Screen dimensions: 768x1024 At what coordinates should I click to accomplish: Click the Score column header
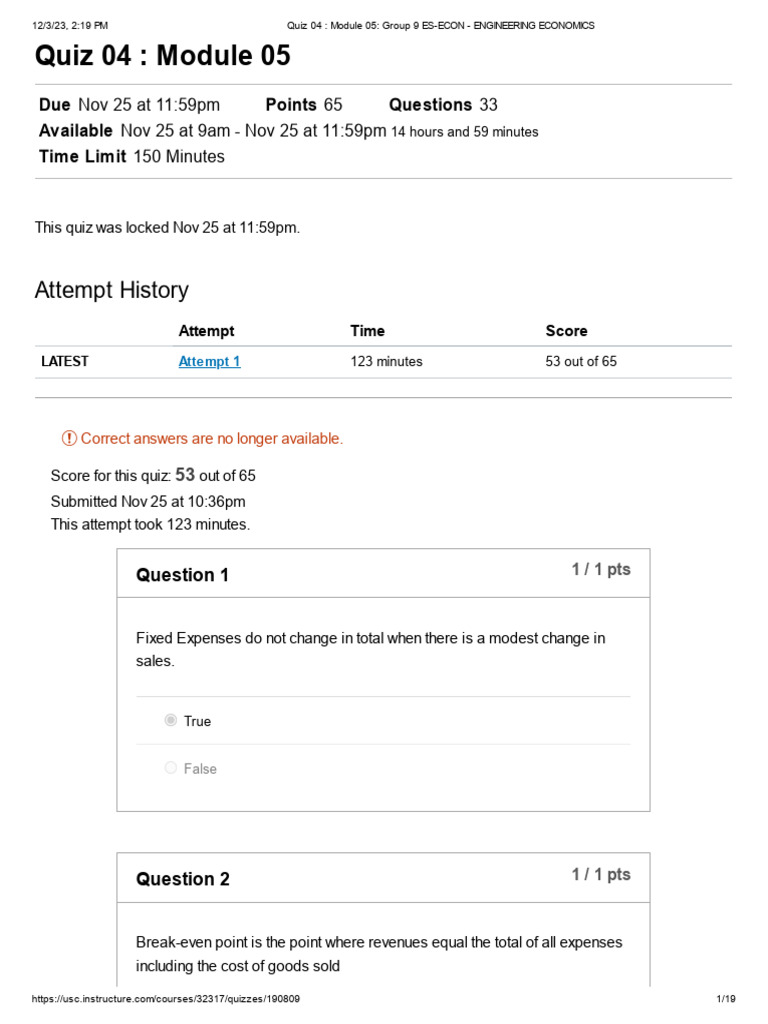566,331
